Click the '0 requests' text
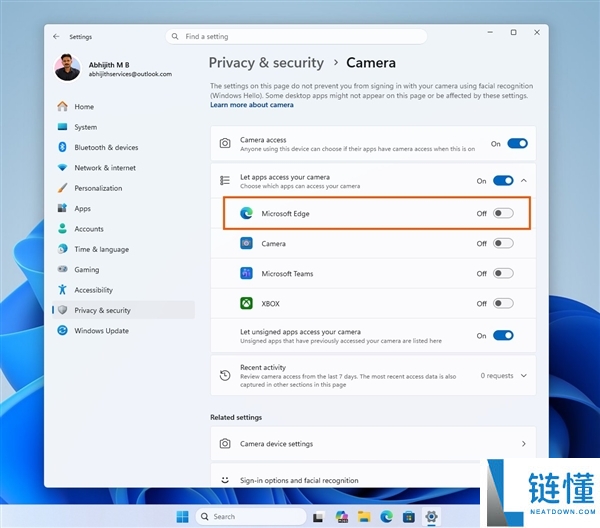Viewport: 600px width, 528px height. [x=497, y=376]
